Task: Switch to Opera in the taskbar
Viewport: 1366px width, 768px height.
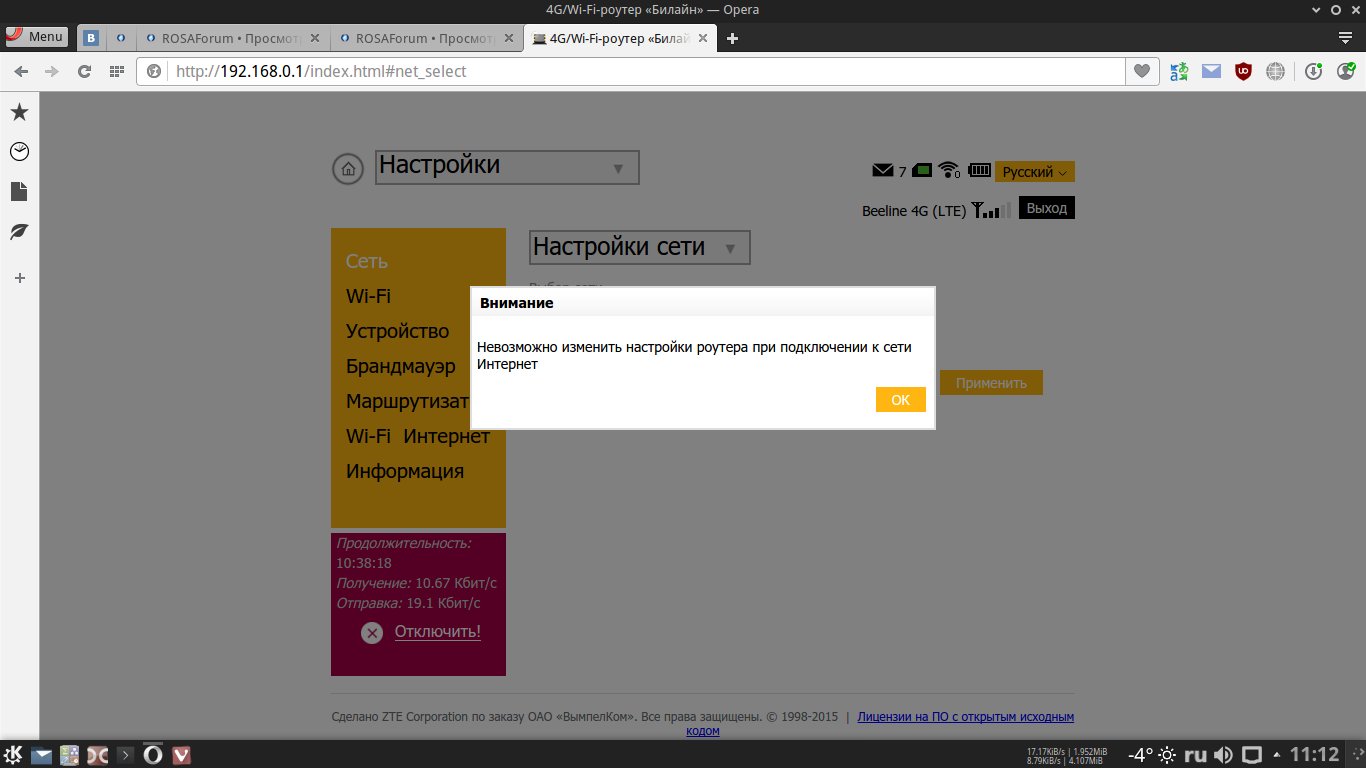Action: pyautogui.click(x=153, y=755)
